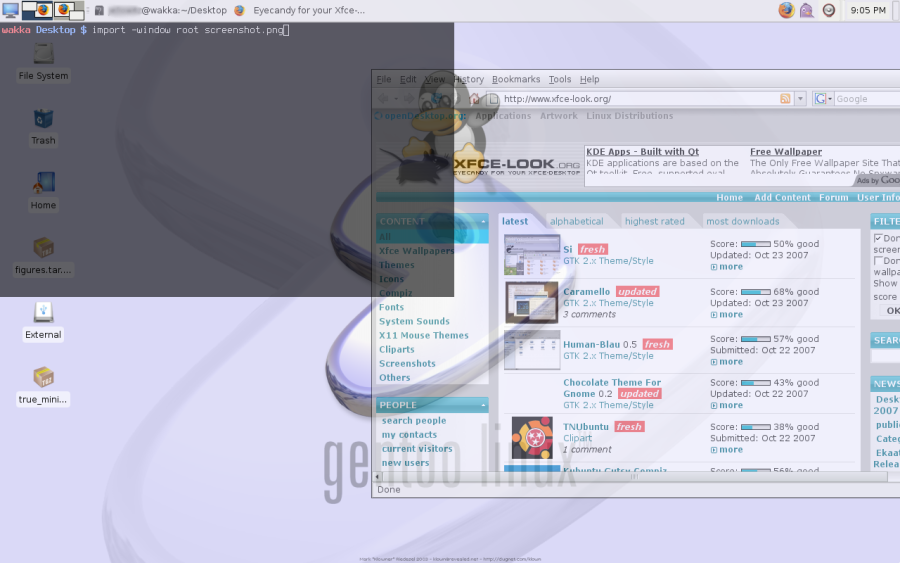Image resolution: width=900 pixels, height=563 pixels.
Task: Select X11 Mouse Themes category
Action: click(x=424, y=335)
